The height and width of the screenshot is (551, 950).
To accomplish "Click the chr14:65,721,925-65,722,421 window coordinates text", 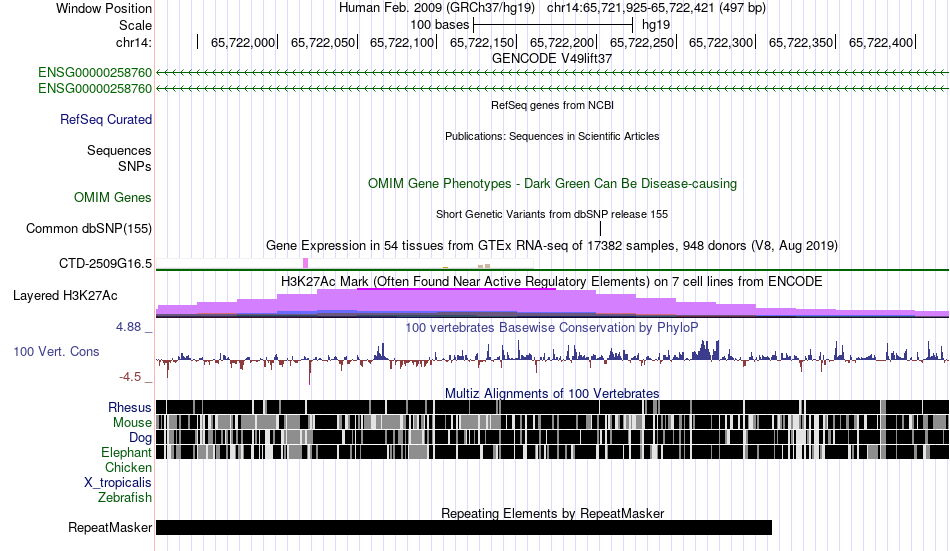I will pyautogui.click(x=656, y=8).
